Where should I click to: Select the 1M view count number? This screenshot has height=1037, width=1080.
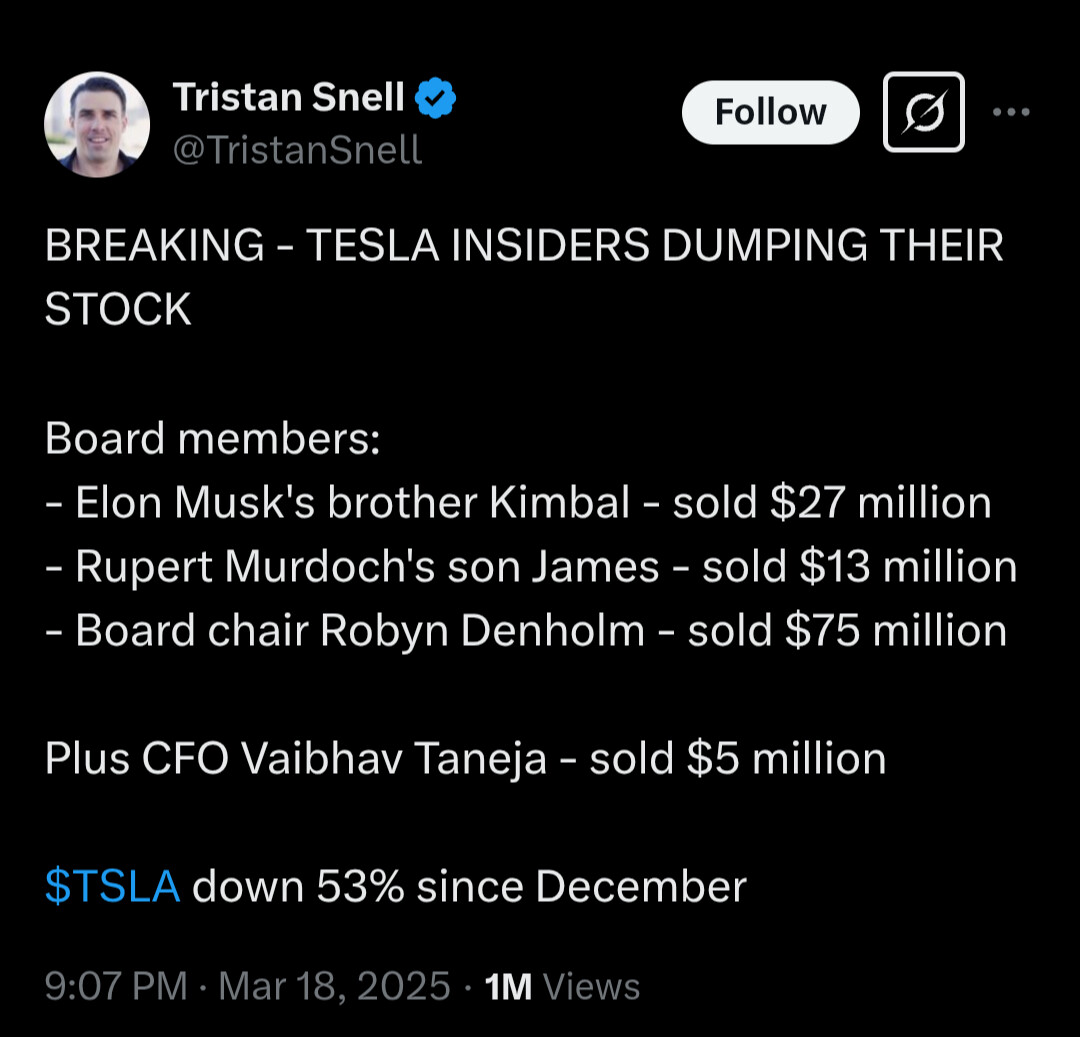point(508,987)
